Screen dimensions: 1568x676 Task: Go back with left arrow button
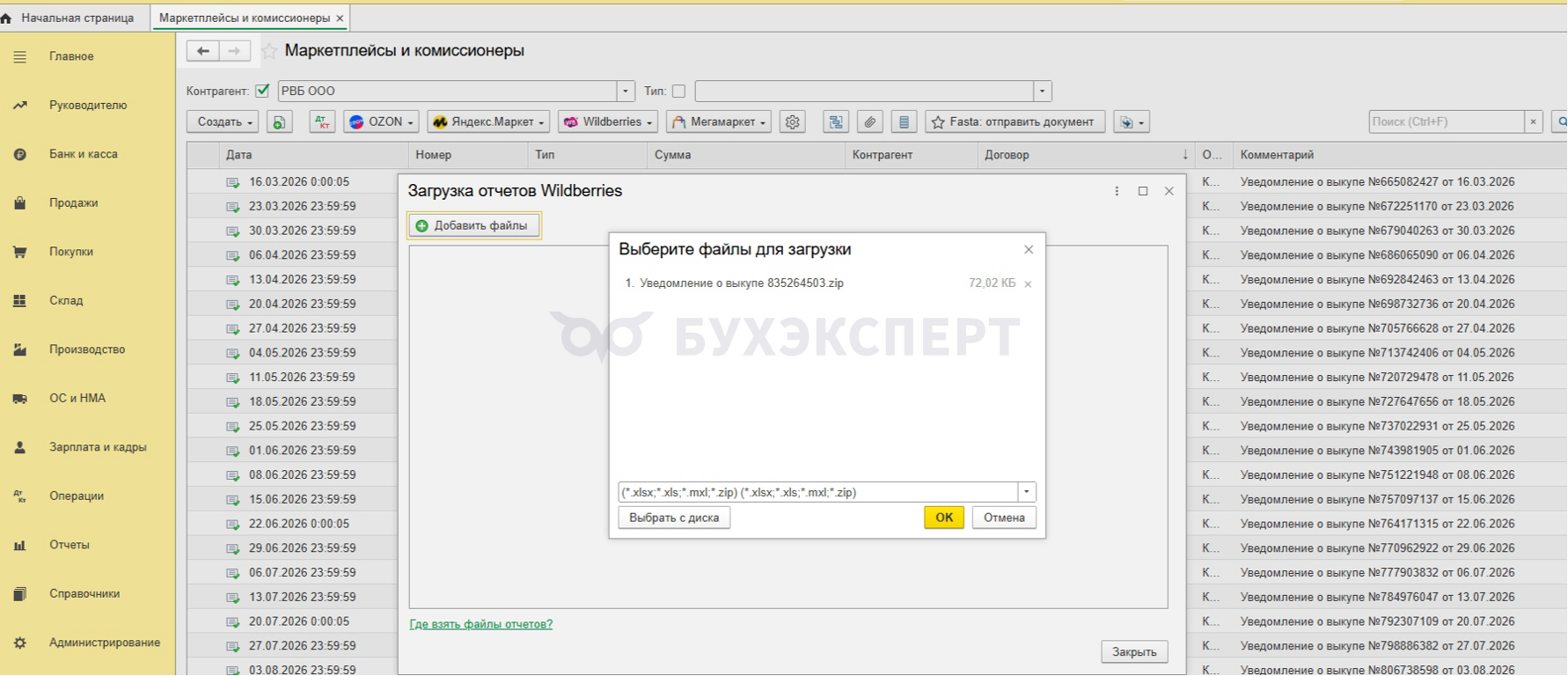(x=203, y=51)
